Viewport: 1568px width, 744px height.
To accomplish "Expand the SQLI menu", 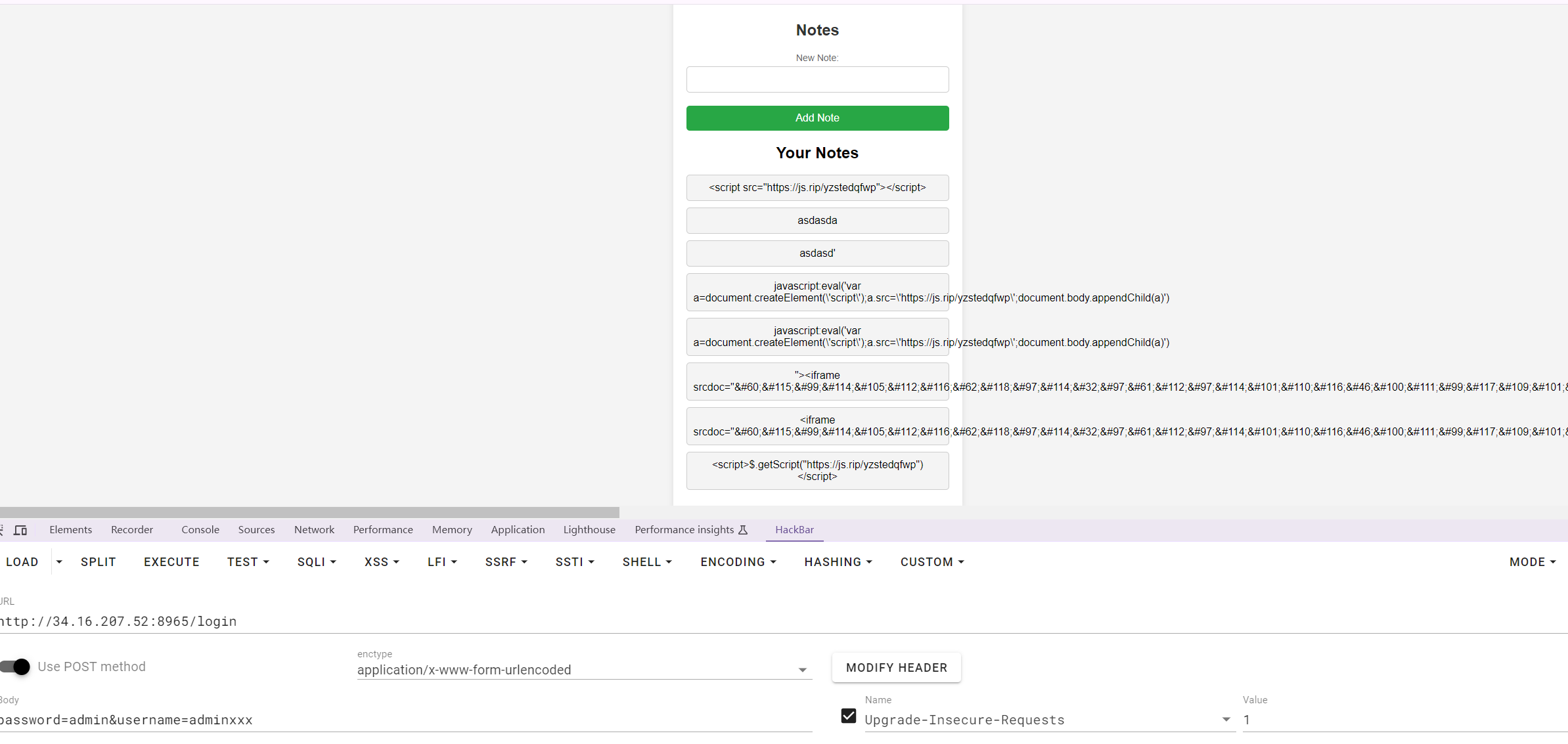I will [317, 562].
